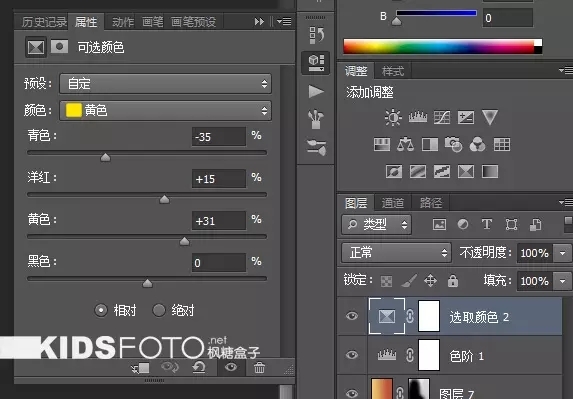Hide the 图层 7 layer
This screenshot has height=399, width=573.
click(x=352, y=393)
